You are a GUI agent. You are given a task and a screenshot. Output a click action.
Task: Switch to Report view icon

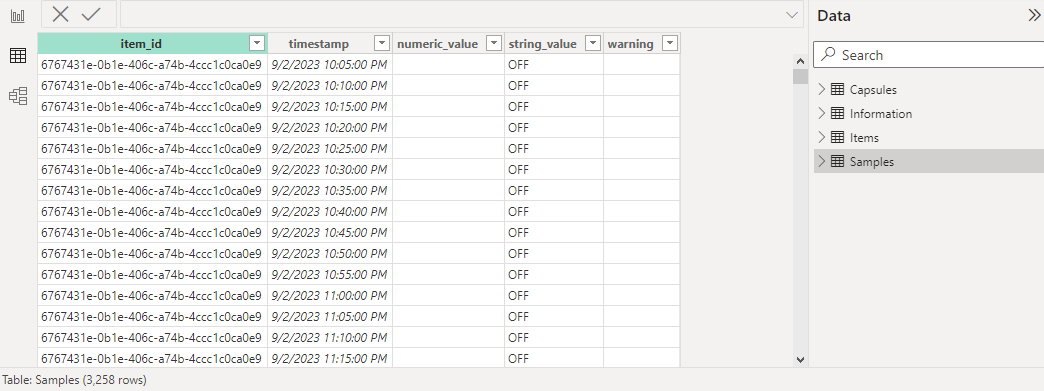pos(18,16)
